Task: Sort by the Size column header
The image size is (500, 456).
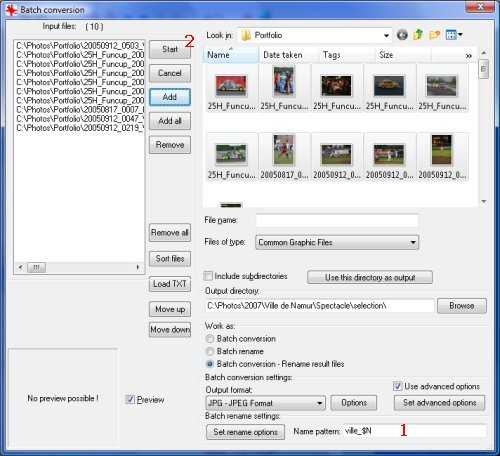Action: pos(403,55)
